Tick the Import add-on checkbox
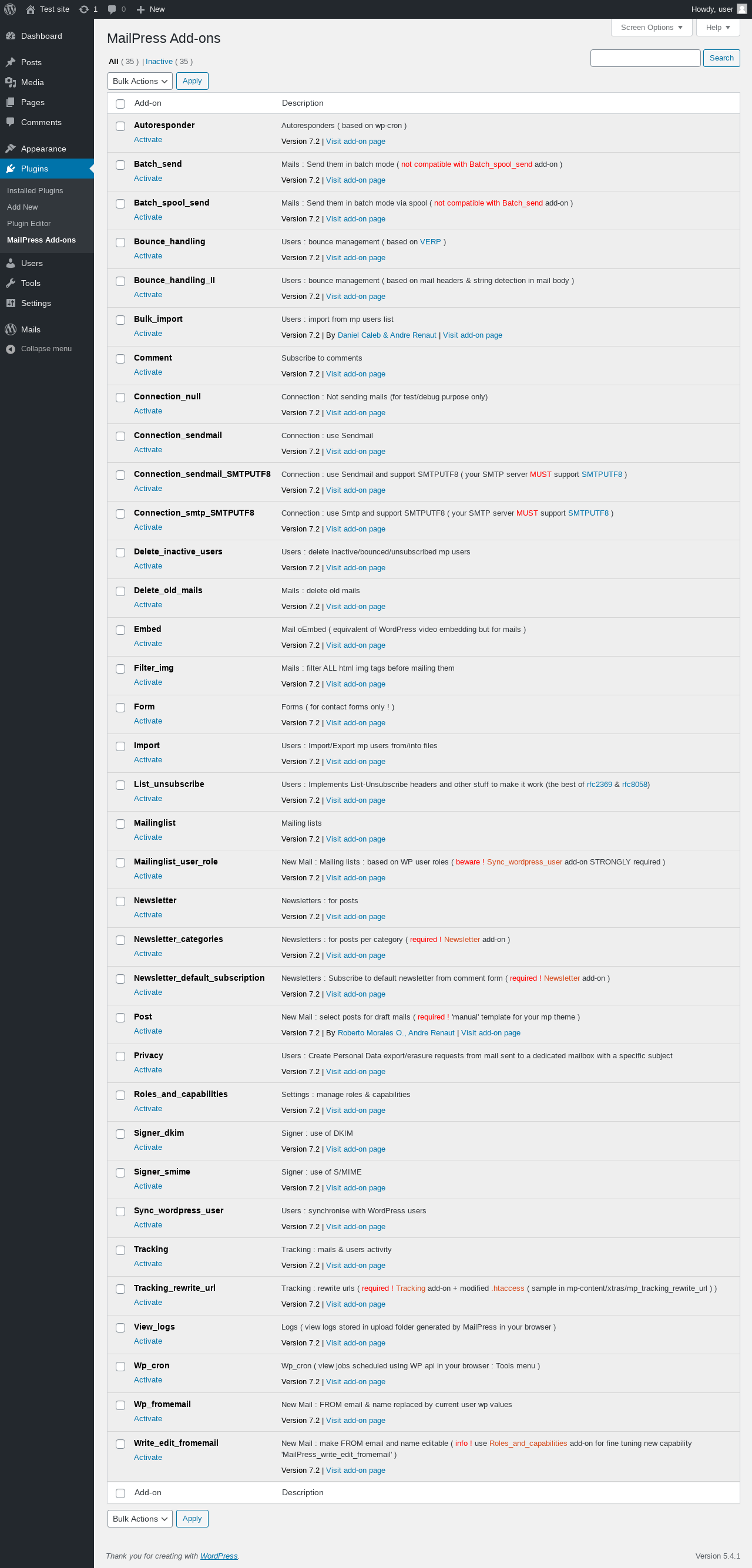This screenshot has height=1568, width=752. (120, 746)
